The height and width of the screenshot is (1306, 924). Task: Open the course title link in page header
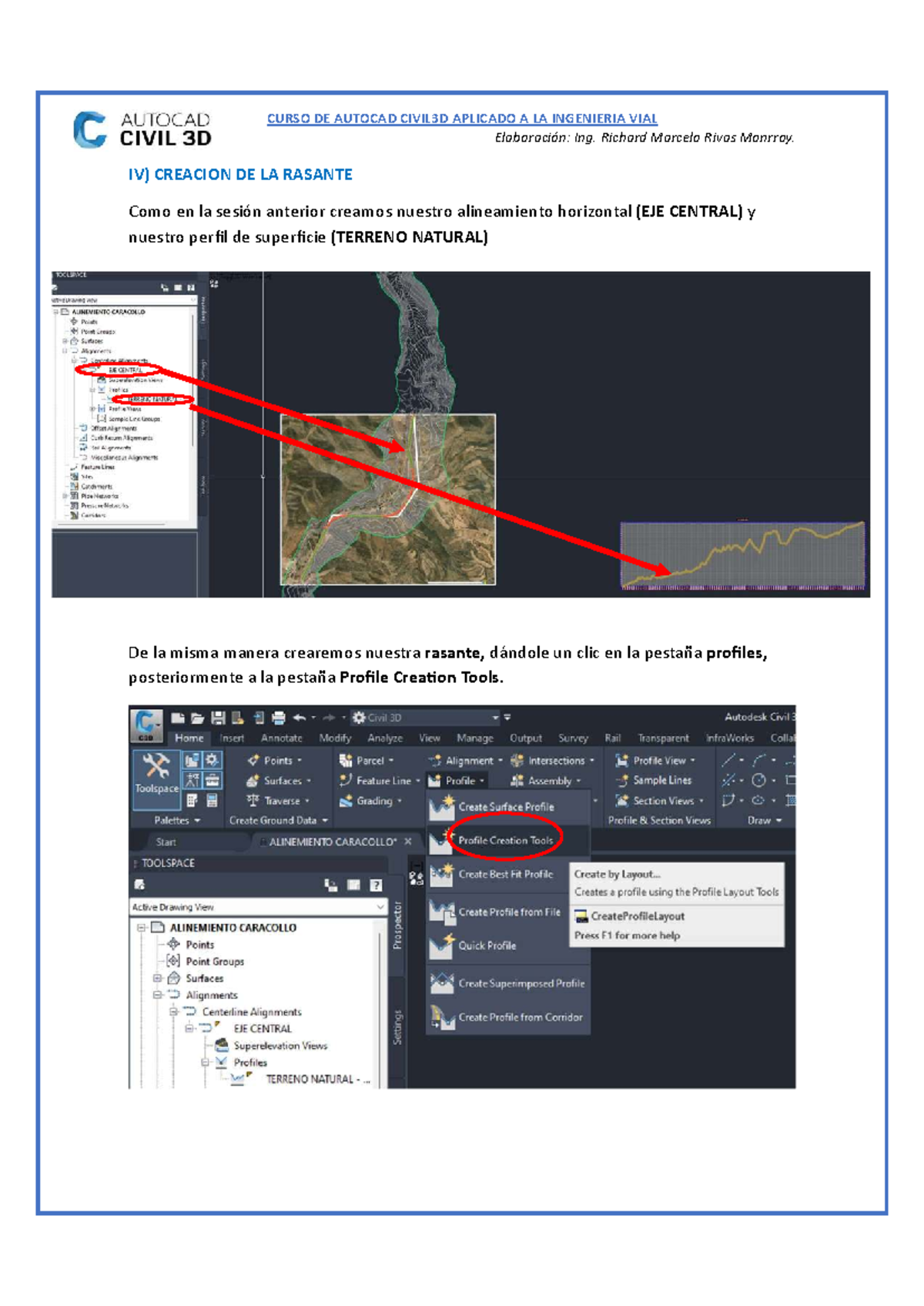(462, 119)
